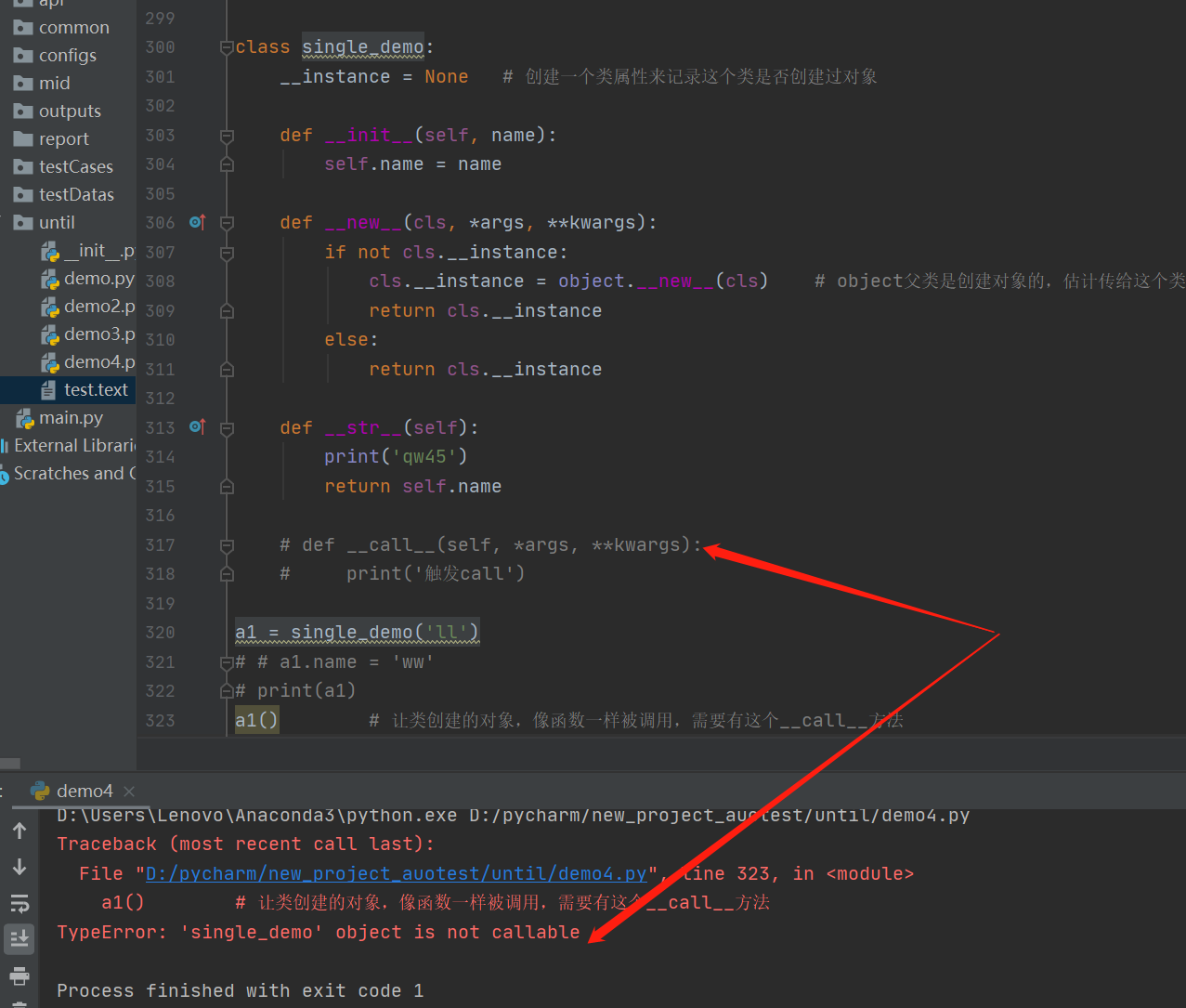Click line number 323 in the gutter

click(160, 720)
